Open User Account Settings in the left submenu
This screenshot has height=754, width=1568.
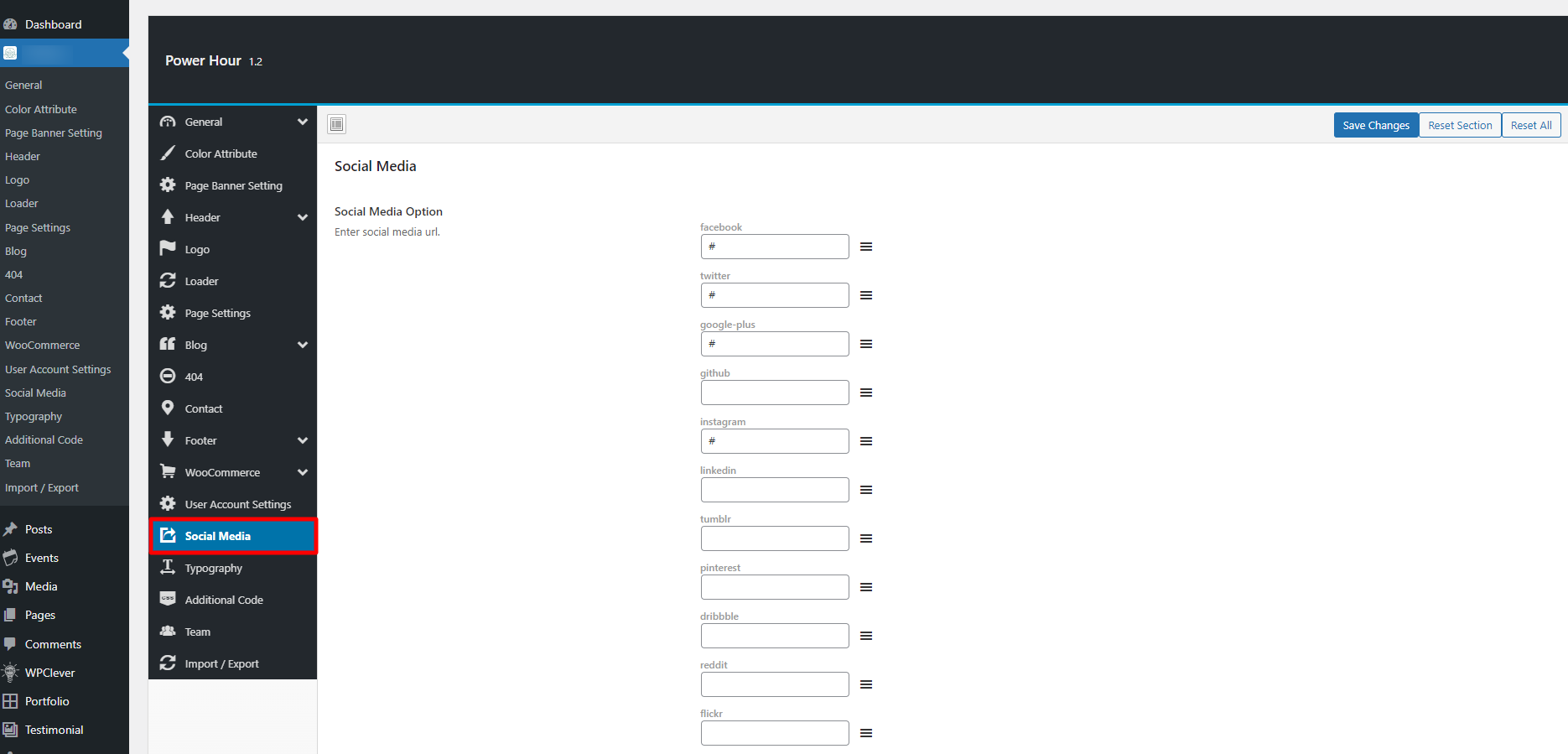pyautogui.click(x=58, y=370)
